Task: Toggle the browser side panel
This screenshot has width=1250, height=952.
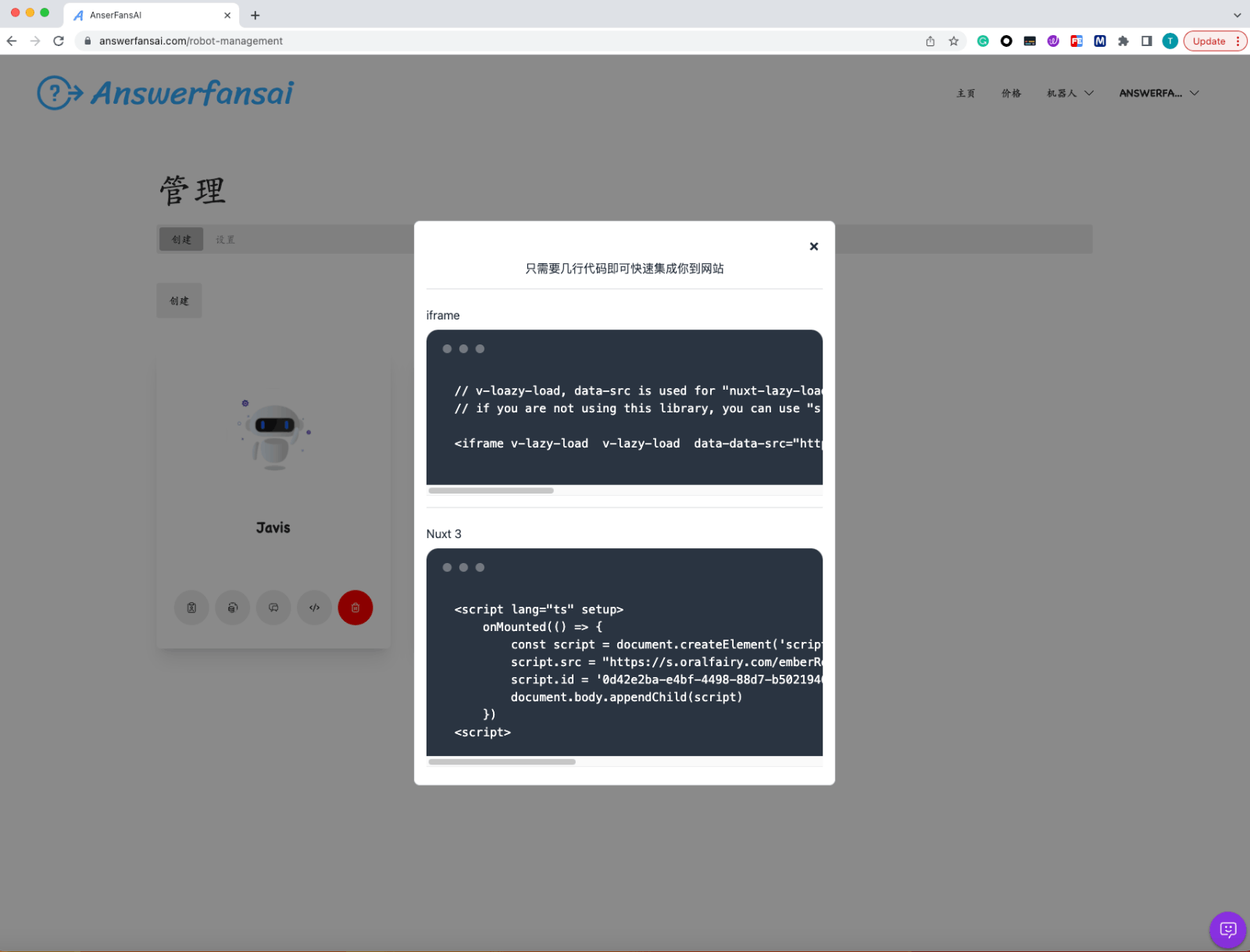Action: click(1146, 41)
